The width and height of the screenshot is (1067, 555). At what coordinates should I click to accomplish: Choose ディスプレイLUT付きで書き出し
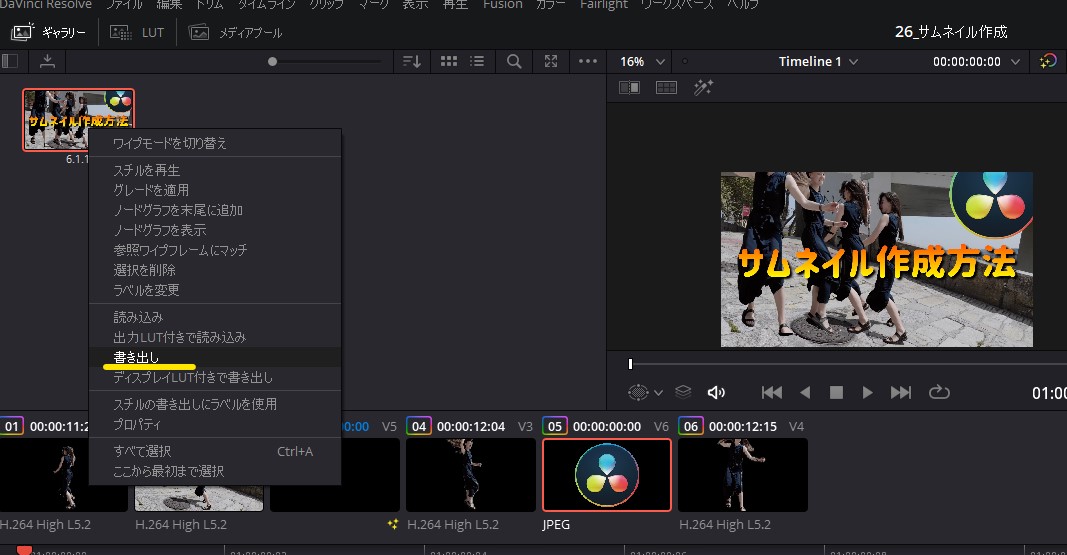pyautogui.click(x=215, y=377)
